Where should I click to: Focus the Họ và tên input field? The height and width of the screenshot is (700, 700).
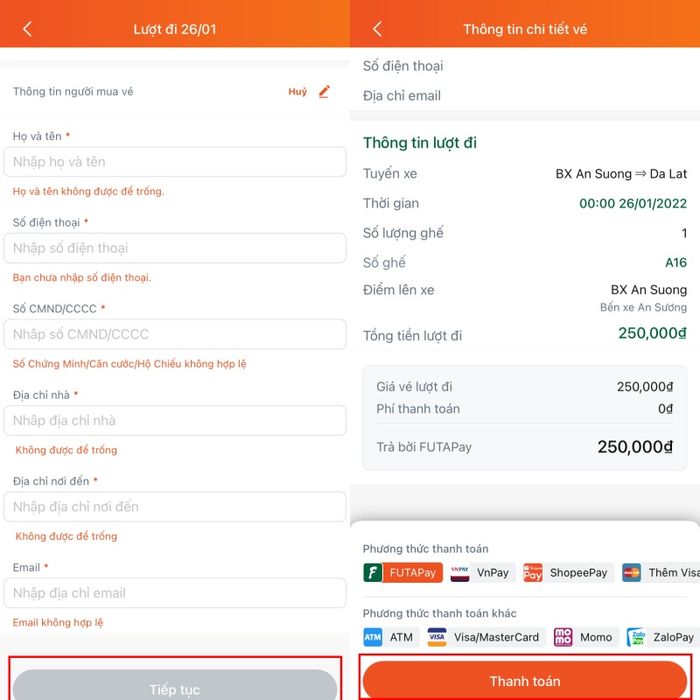(x=175, y=162)
